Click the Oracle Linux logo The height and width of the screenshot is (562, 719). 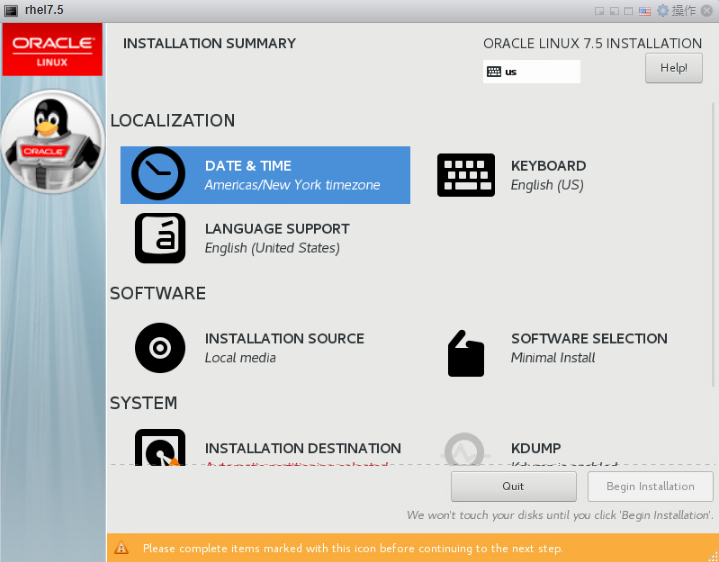(52, 50)
